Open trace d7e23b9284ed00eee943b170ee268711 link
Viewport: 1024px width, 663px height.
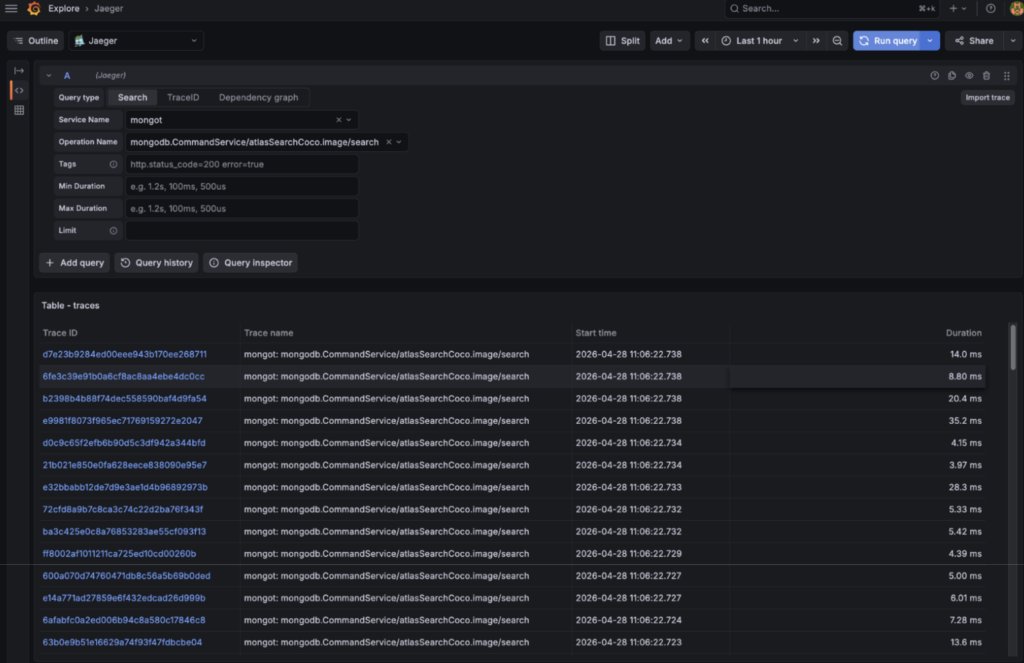[x=125, y=354]
